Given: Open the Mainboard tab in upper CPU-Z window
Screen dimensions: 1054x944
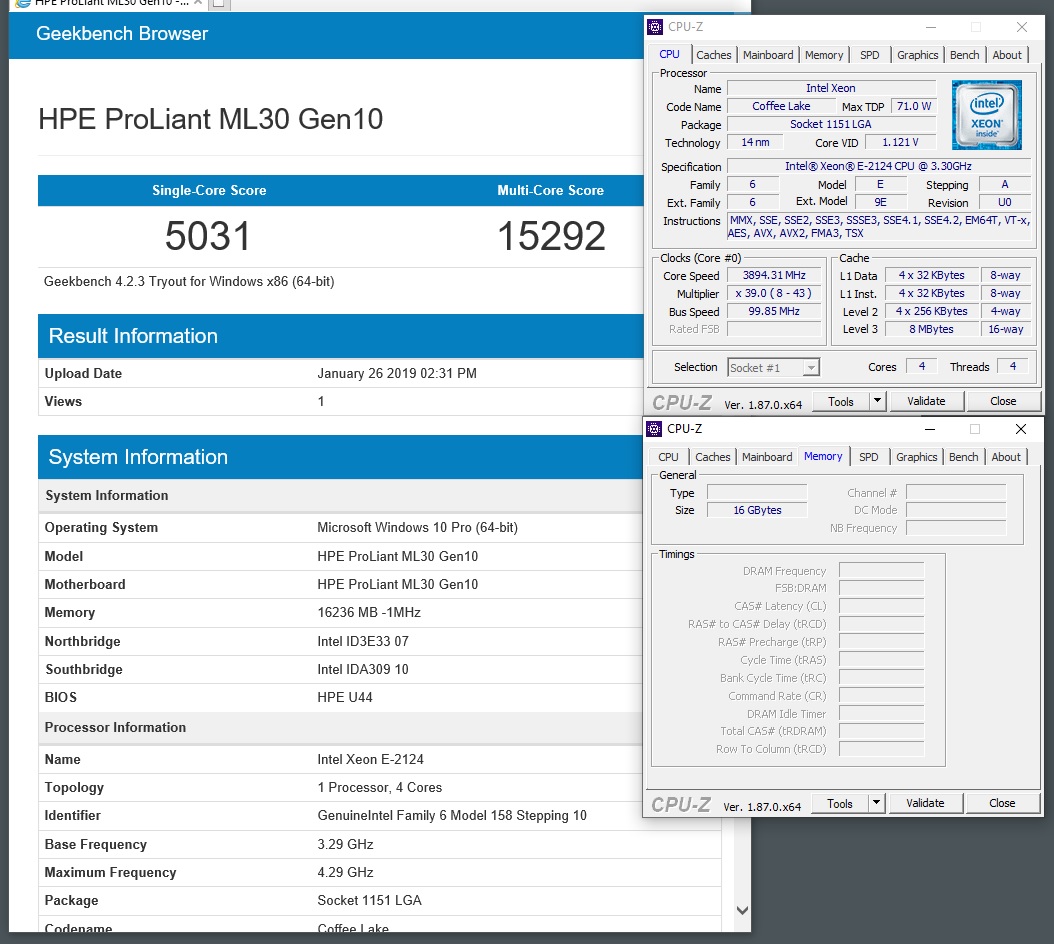Looking at the screenshot, I should click(x=768, y=55).
